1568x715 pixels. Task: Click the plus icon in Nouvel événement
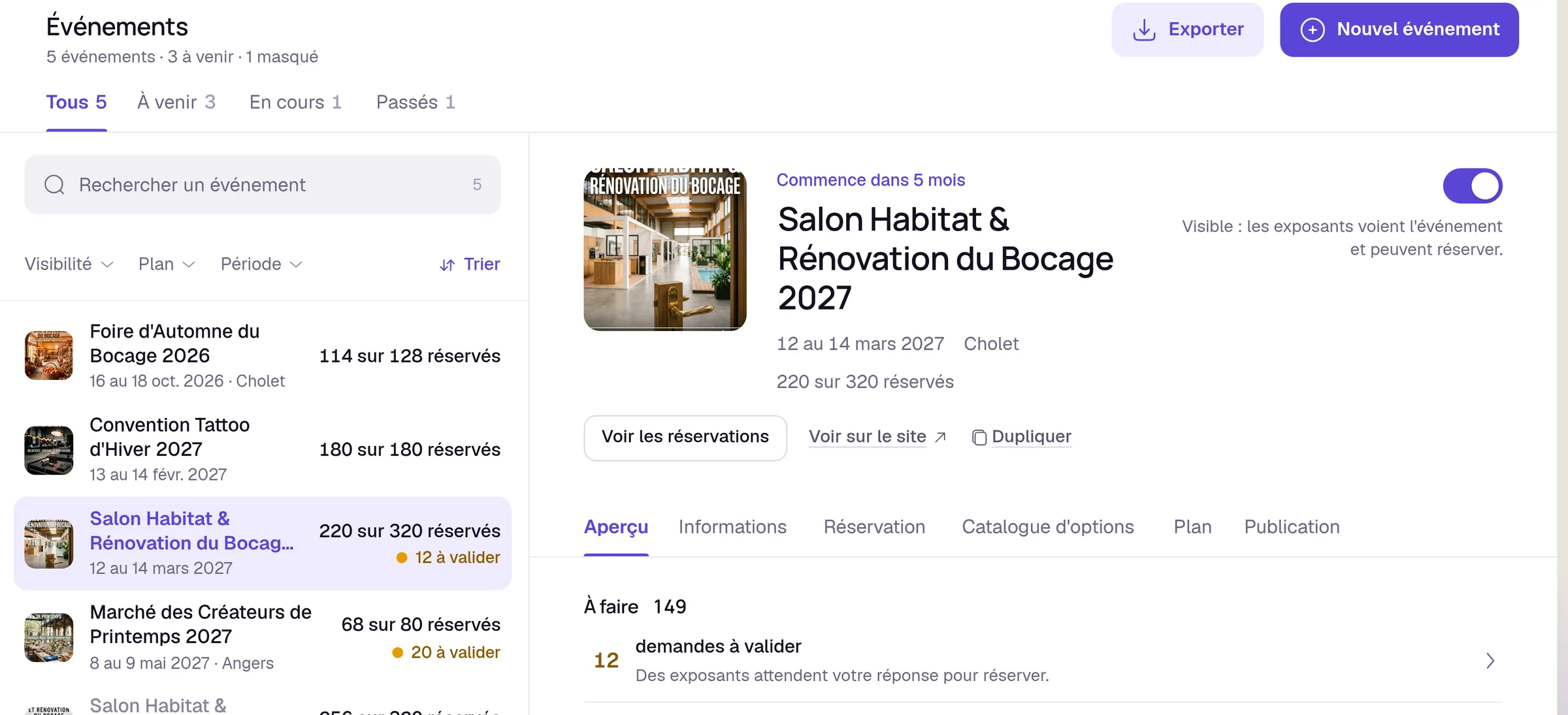1313,30
